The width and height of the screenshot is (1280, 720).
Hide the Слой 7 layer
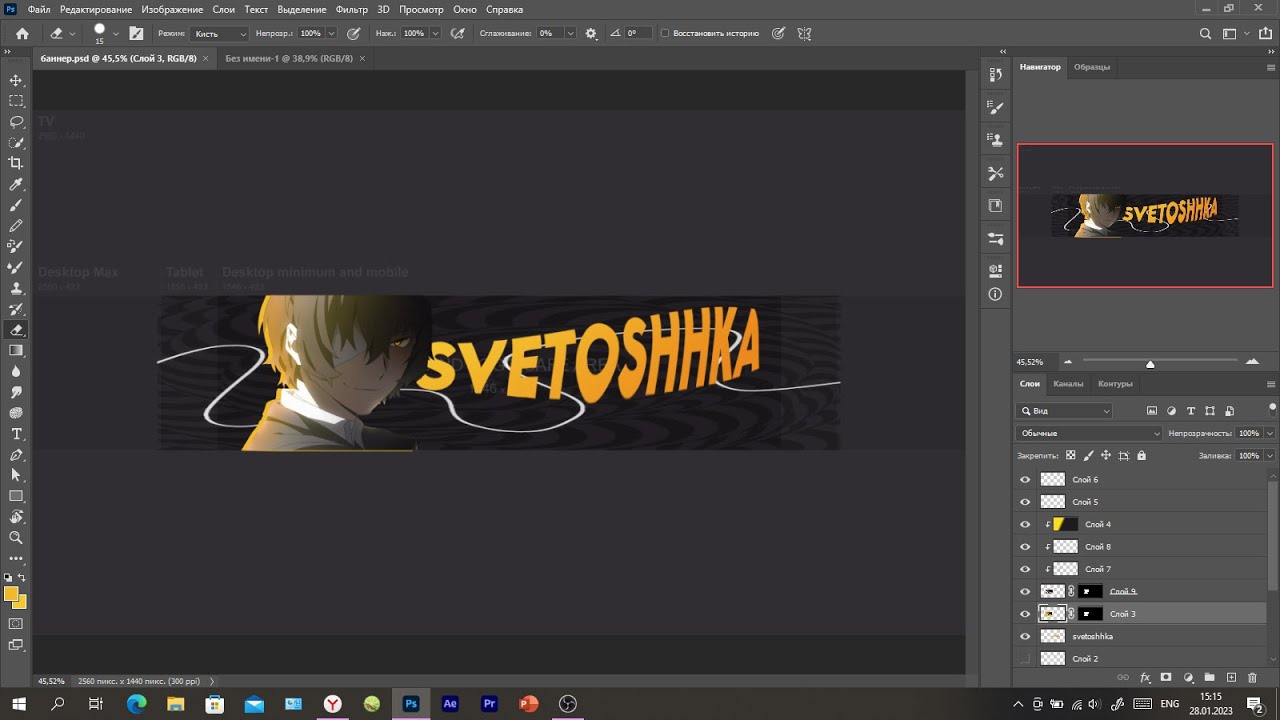pos(1025,569)
